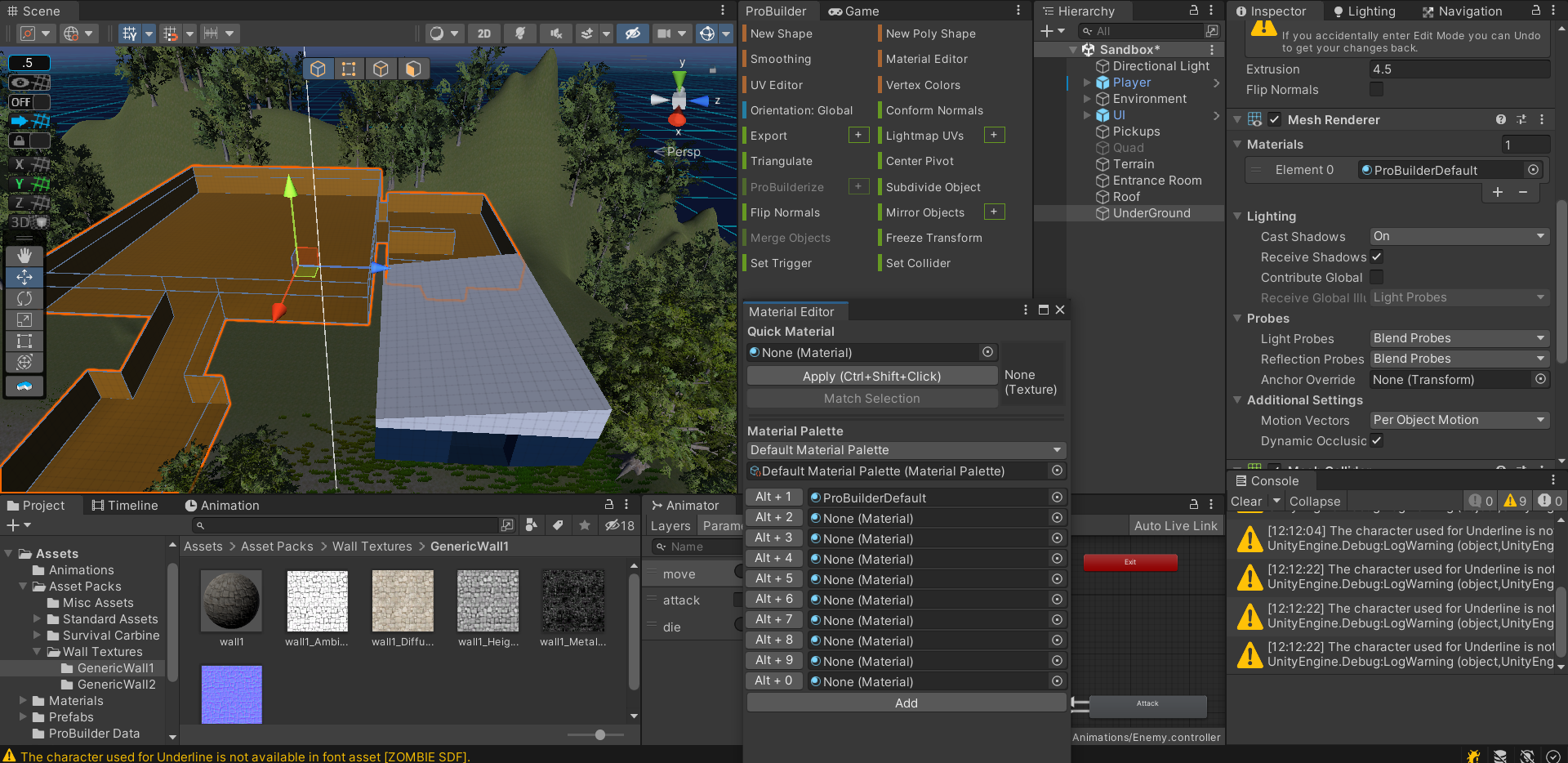Switch to the Animator Layers tab
Viewport: 1568px width, 763px height.
pyautogui.click(x=670, y=526)
